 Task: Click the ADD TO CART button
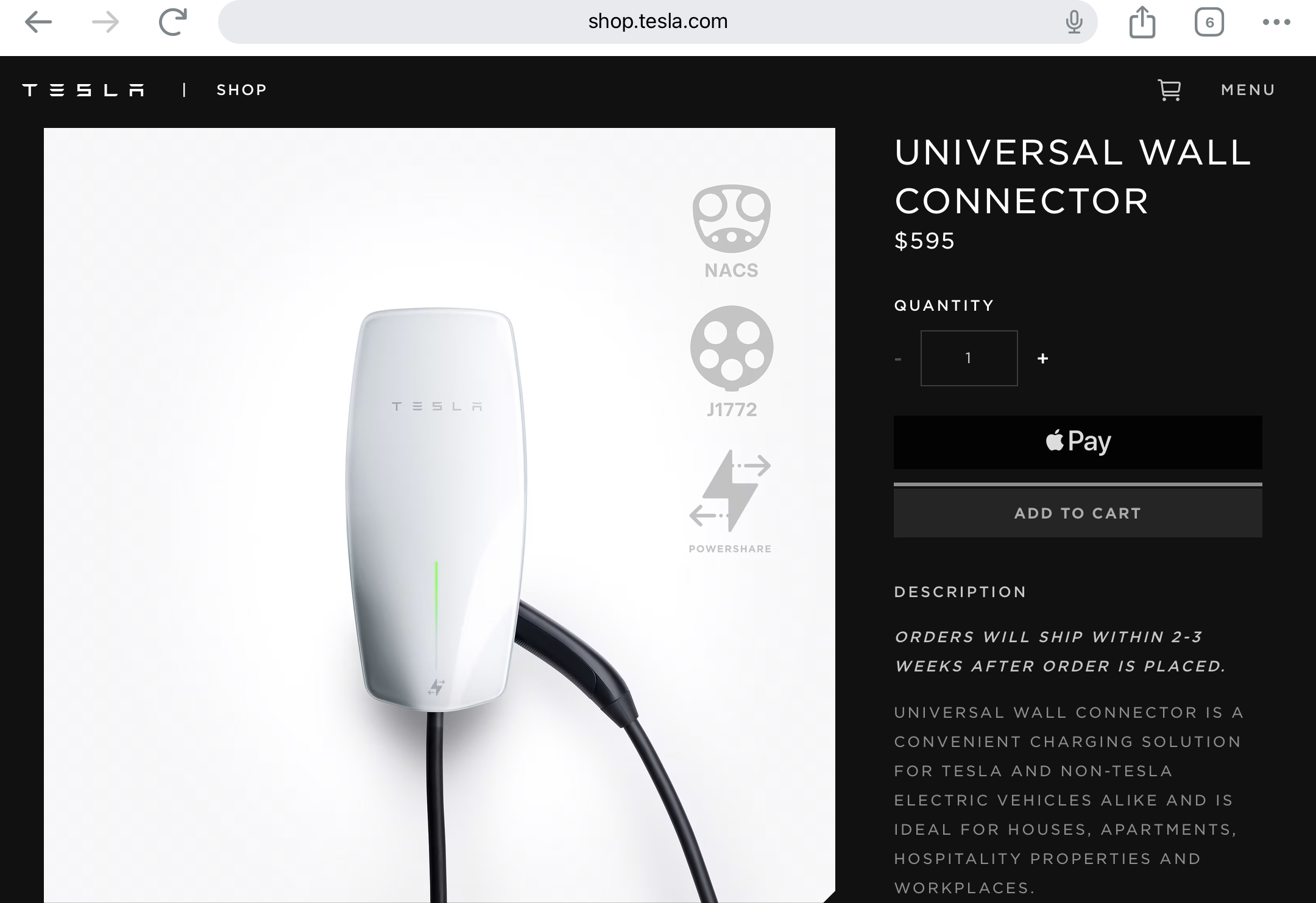[1078, 513]
